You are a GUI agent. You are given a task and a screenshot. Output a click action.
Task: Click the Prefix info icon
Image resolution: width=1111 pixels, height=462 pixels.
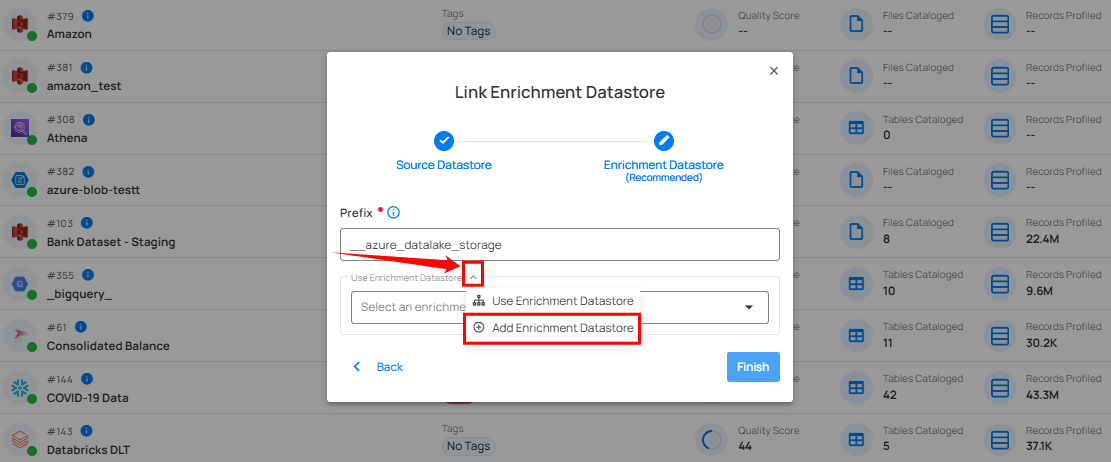click(393, 213)
